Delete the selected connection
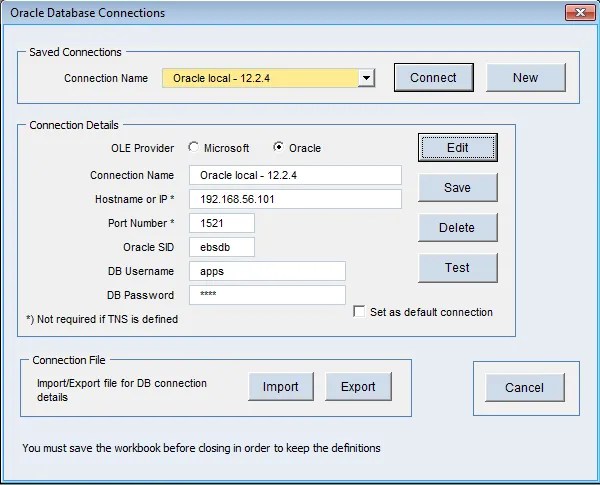This screenshot has height=485, width=600. tap(458, 227)
